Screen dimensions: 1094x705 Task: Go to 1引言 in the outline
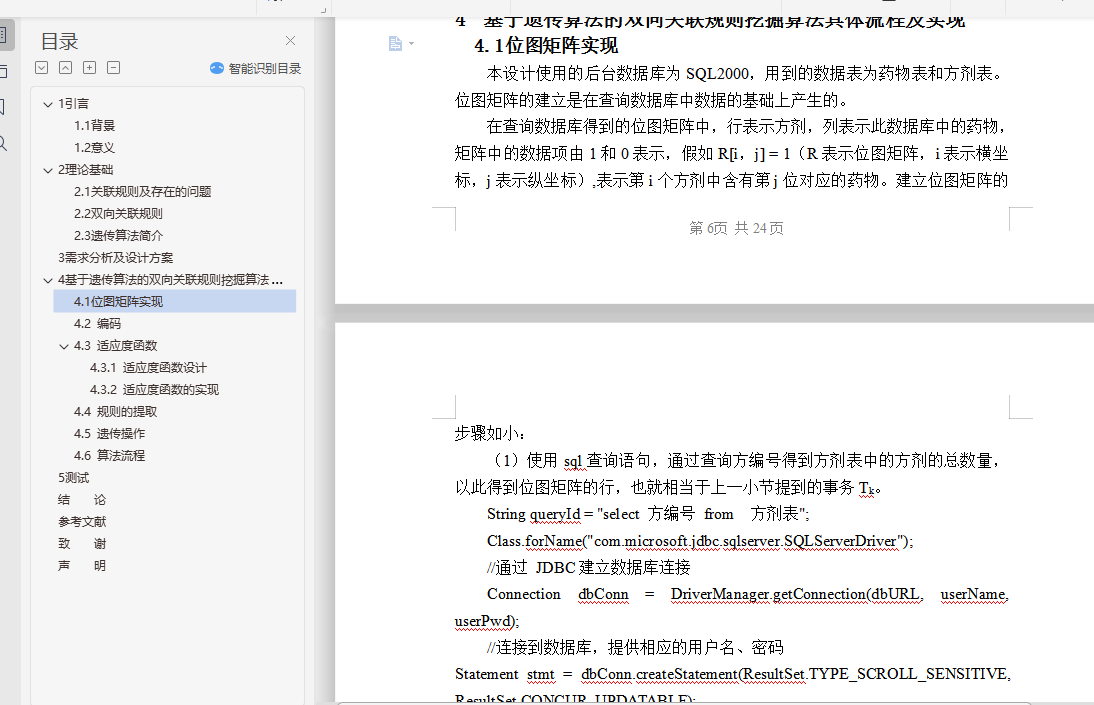(x=73, y=103)
